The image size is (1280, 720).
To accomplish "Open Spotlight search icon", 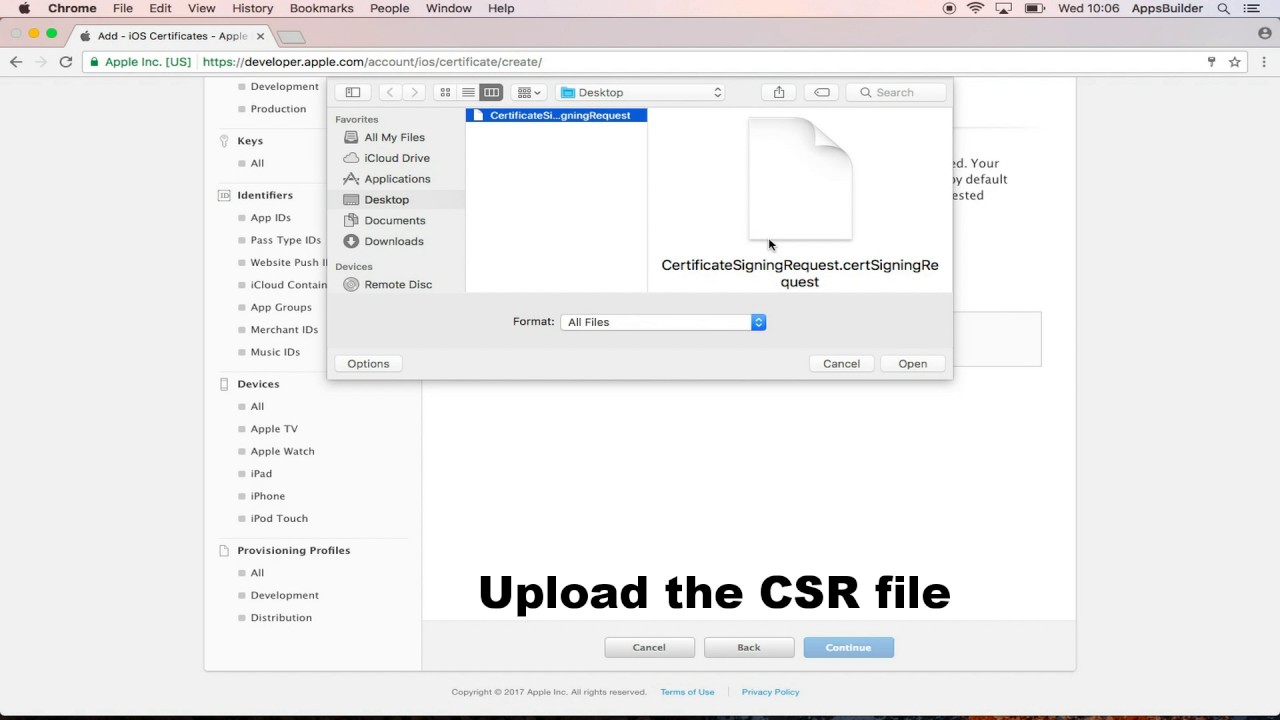I will click(1223, 8).
